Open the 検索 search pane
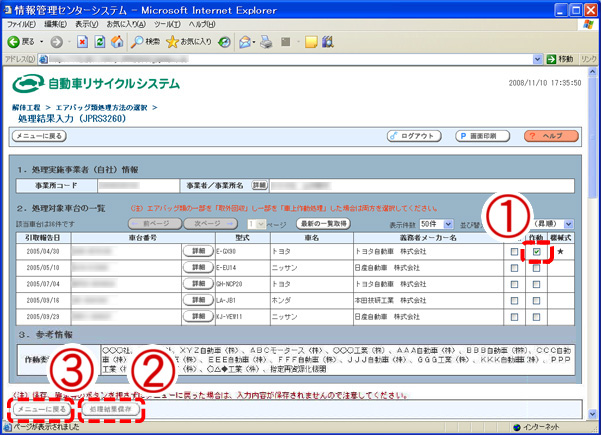This screenshot has height=435, width=601. click(145, 42)
